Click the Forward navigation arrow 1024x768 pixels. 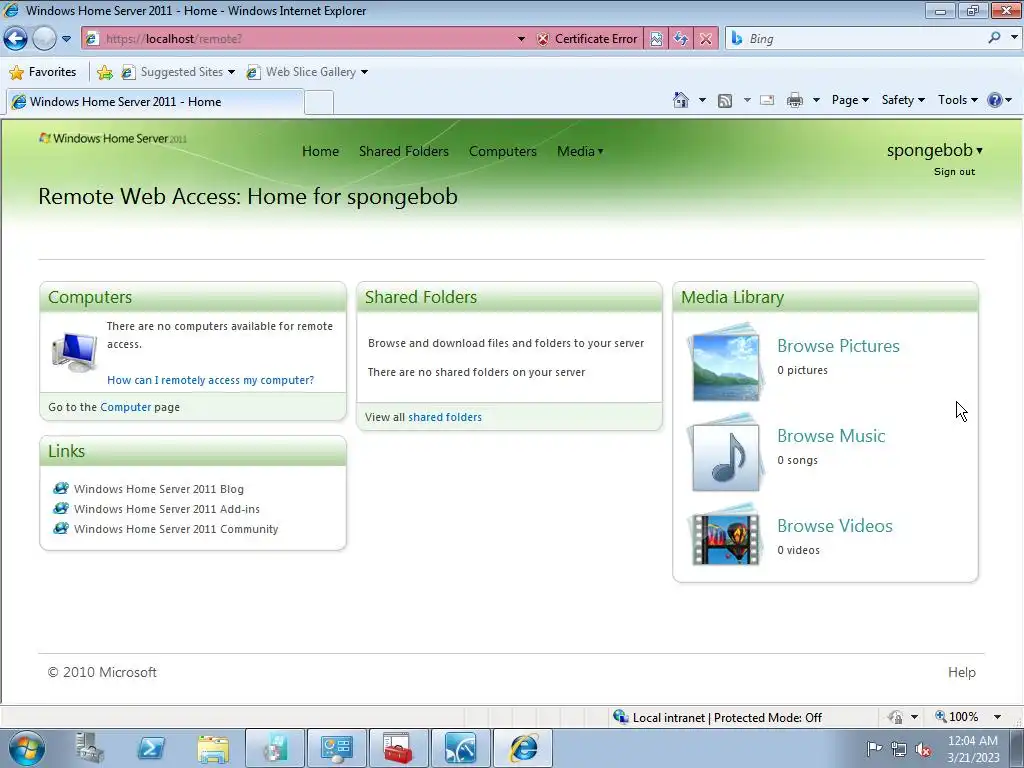(44, 39)
